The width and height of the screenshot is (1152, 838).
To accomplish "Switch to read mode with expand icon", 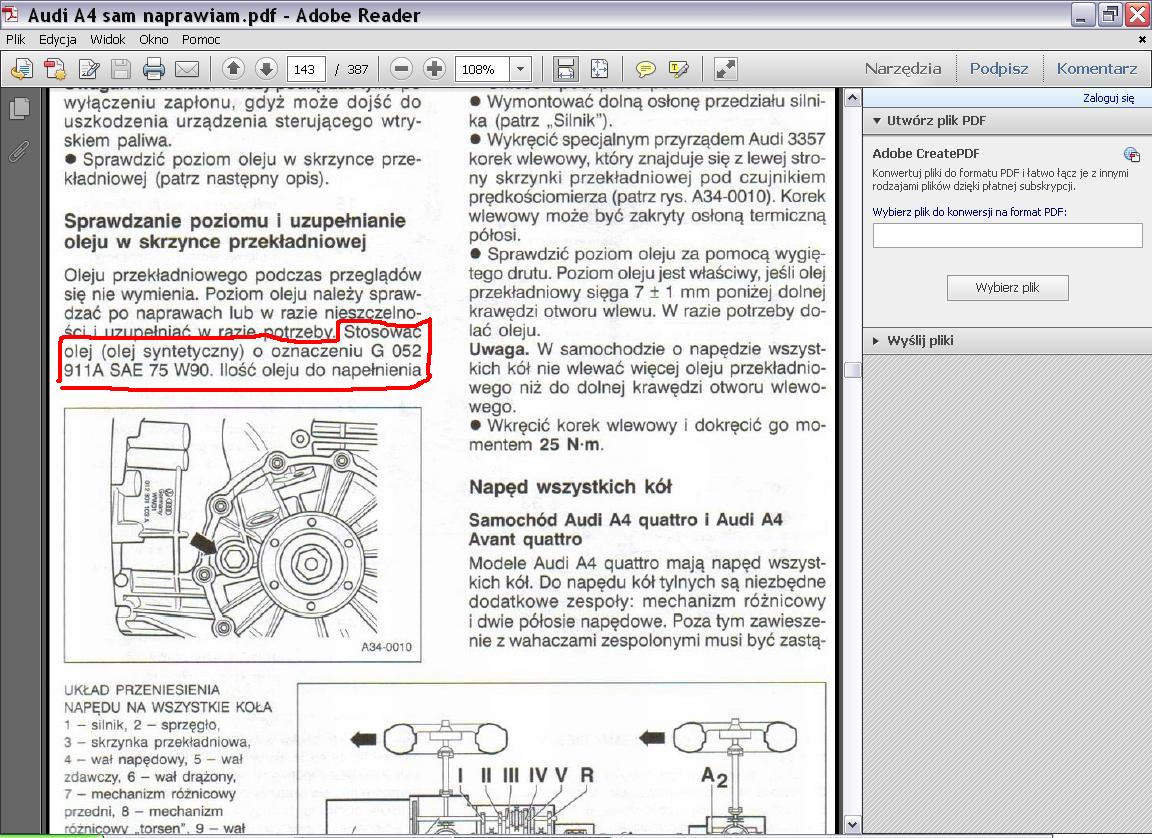I will [x=725, y=69].
